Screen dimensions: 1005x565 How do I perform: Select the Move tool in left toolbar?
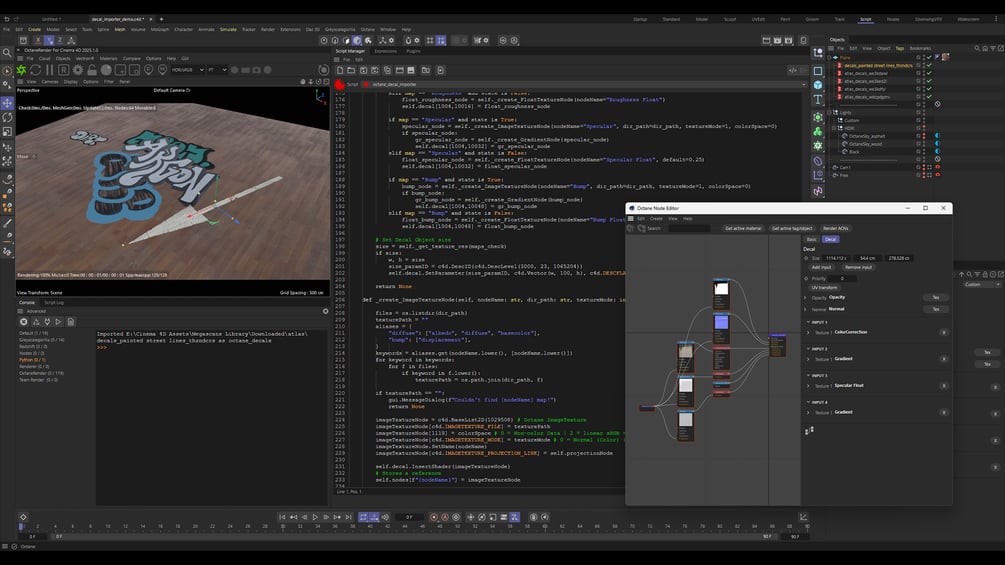[x=8, y=103]
